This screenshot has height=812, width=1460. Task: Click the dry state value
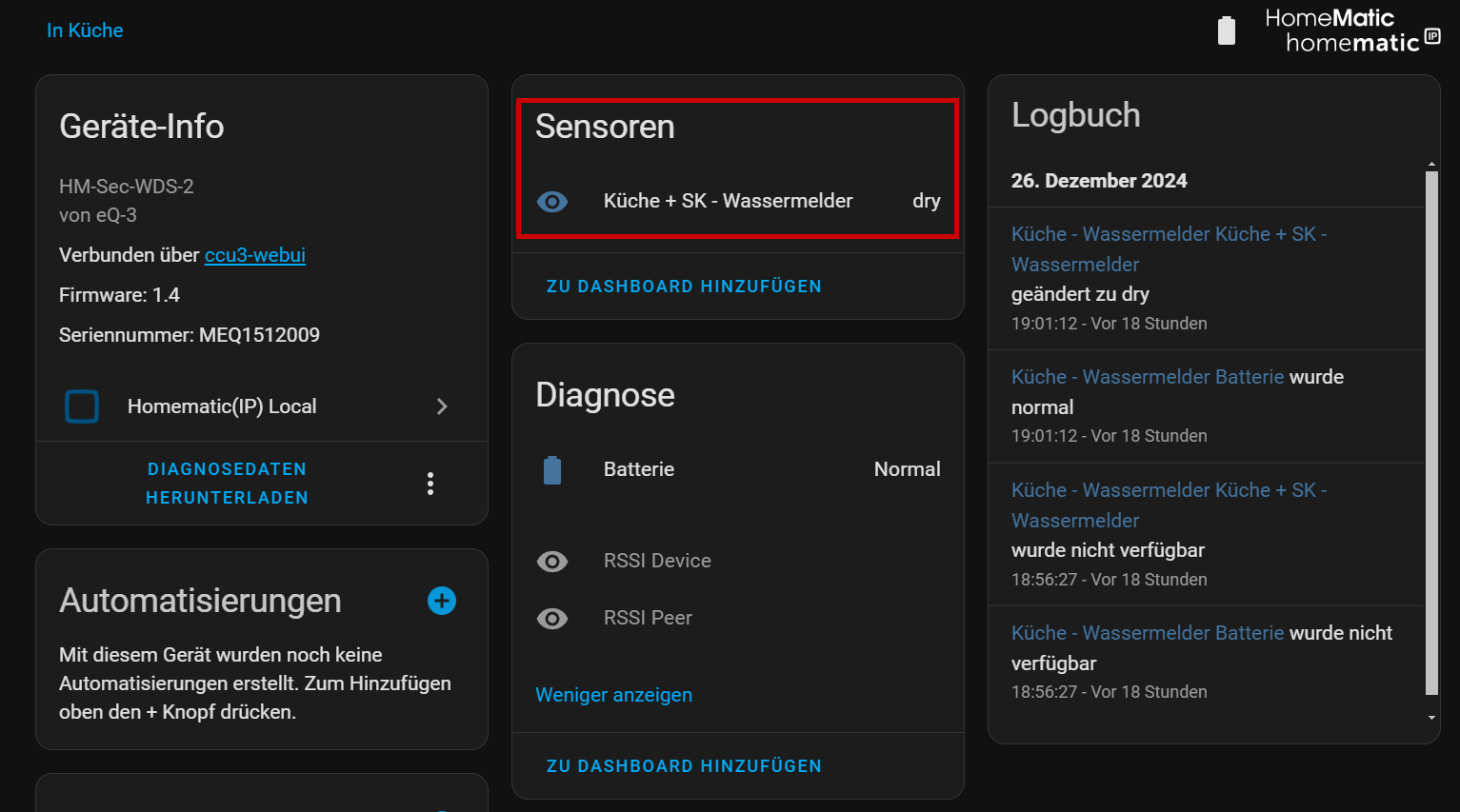coord(927,201)
